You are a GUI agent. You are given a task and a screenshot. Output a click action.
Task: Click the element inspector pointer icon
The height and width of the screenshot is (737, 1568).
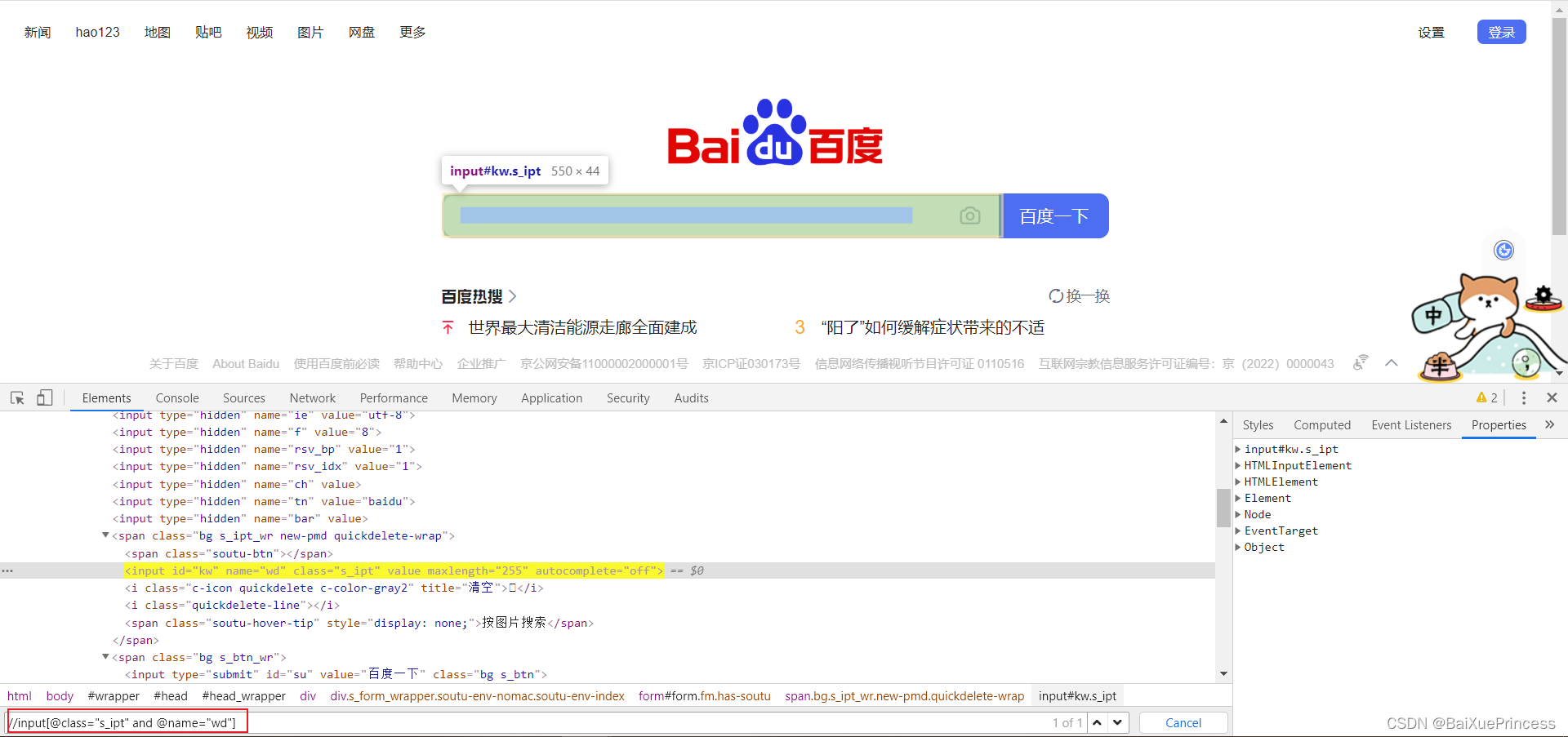[x=17, y=397]
